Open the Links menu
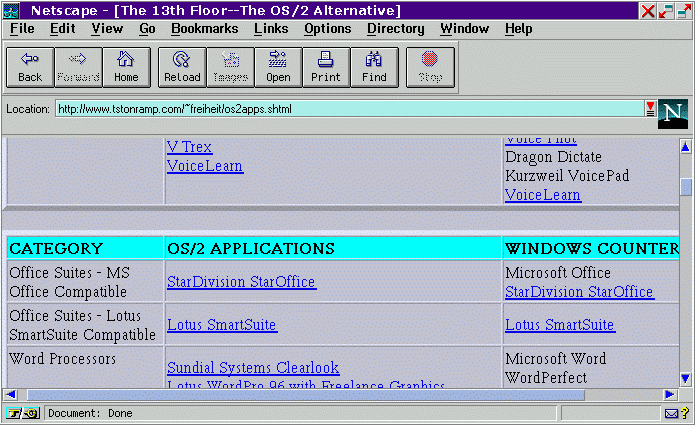Screen dimensions: 695x425 click(x=271, y=29)
